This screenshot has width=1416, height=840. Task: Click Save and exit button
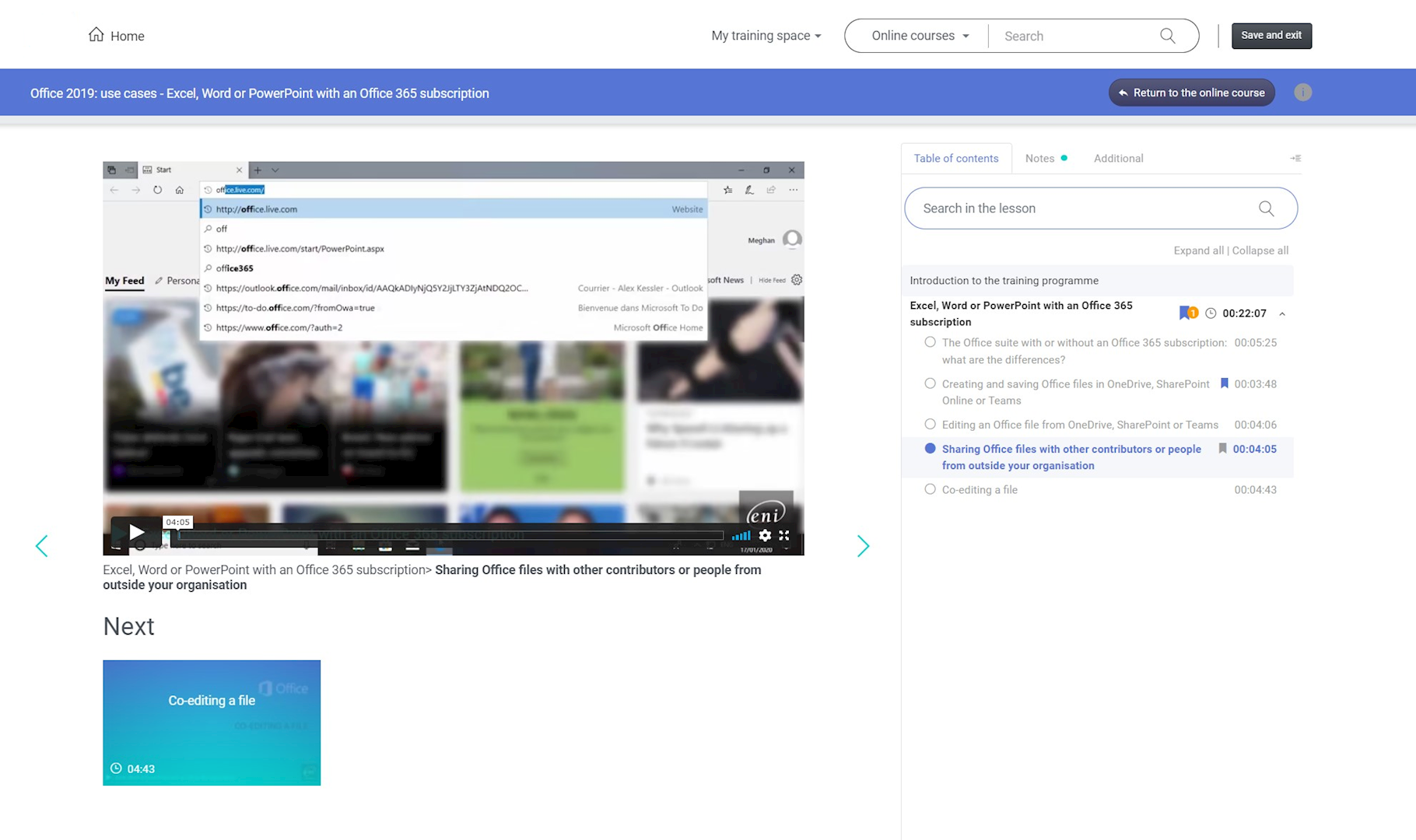pyautogui.click(x=1271, y=36)
